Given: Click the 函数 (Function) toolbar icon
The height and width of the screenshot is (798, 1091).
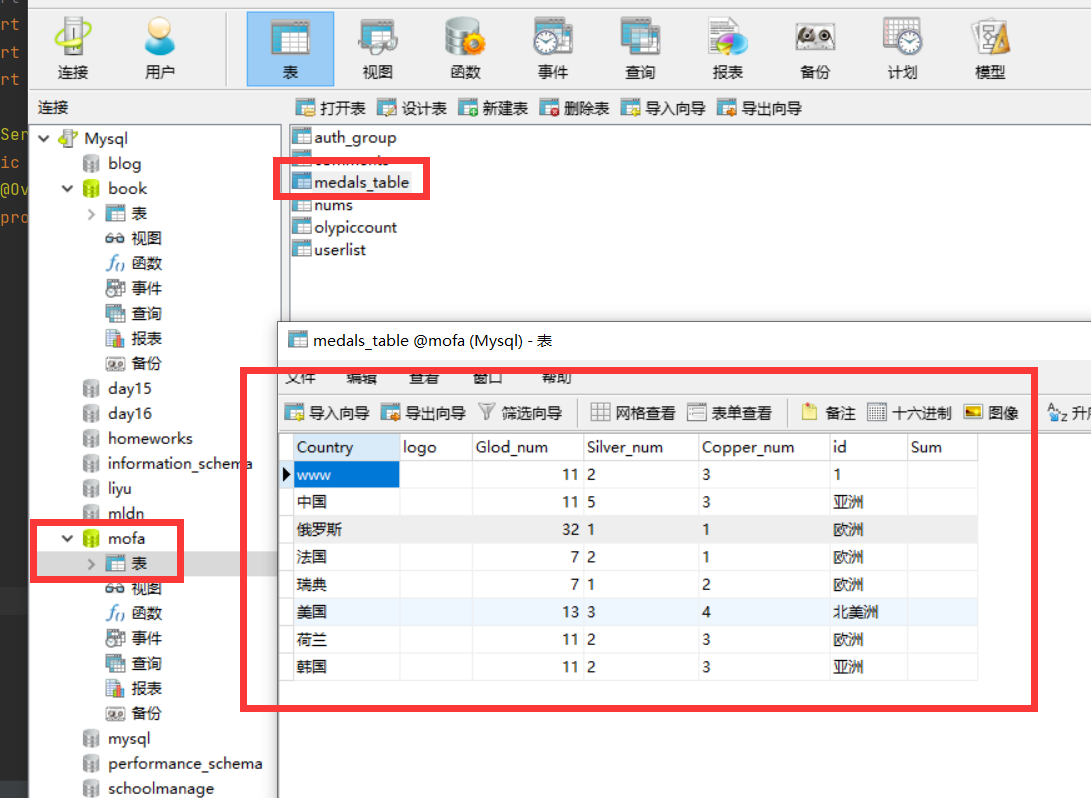Looking at the screenshot, I should pos(465,49).
